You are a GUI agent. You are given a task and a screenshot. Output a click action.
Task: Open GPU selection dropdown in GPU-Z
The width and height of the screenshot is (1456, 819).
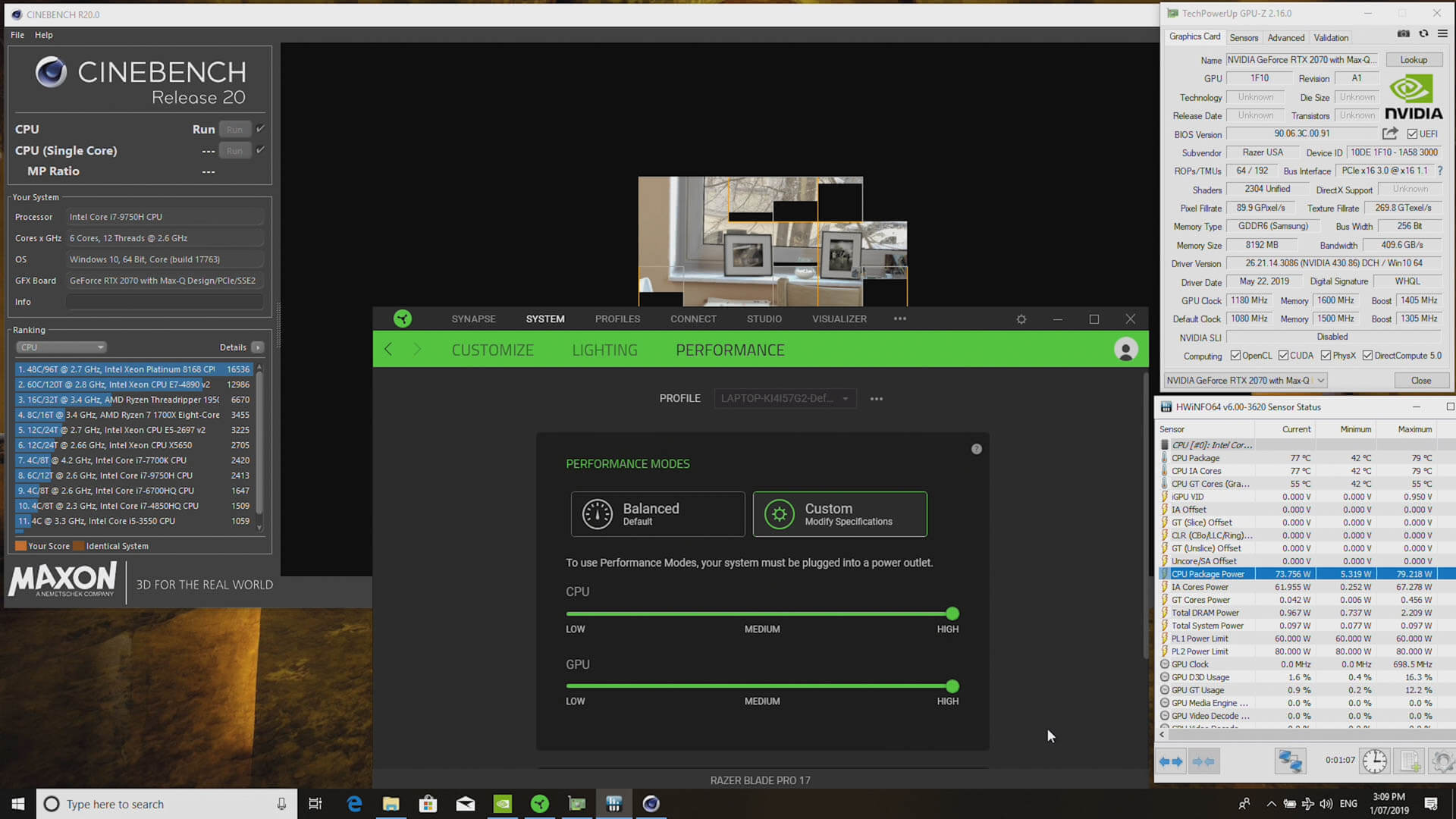pyautogui.click(x=1321, y=381)
